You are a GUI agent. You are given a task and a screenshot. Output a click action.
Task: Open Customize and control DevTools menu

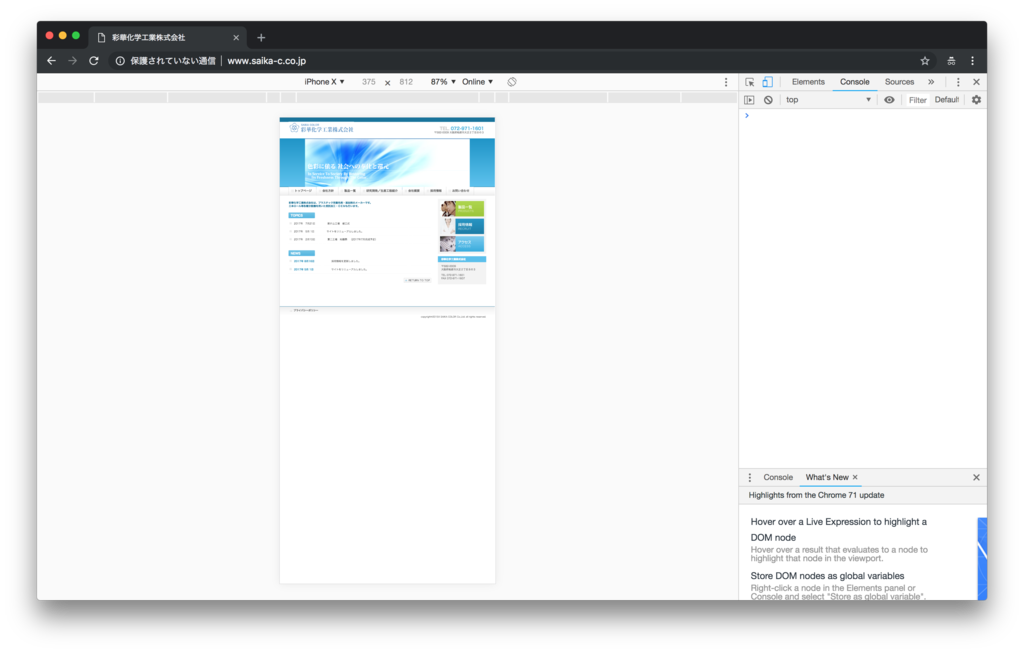coord(958,82)
